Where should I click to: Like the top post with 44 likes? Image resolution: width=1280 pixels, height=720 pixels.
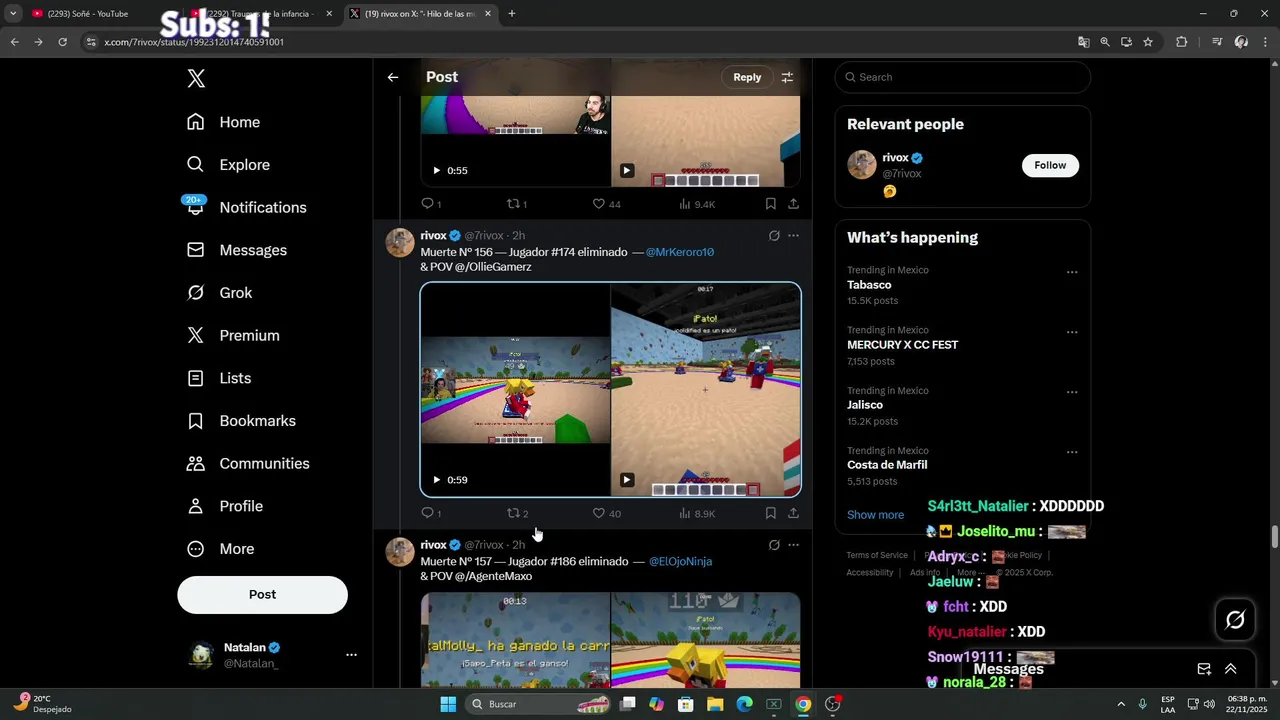click(606, 204)
